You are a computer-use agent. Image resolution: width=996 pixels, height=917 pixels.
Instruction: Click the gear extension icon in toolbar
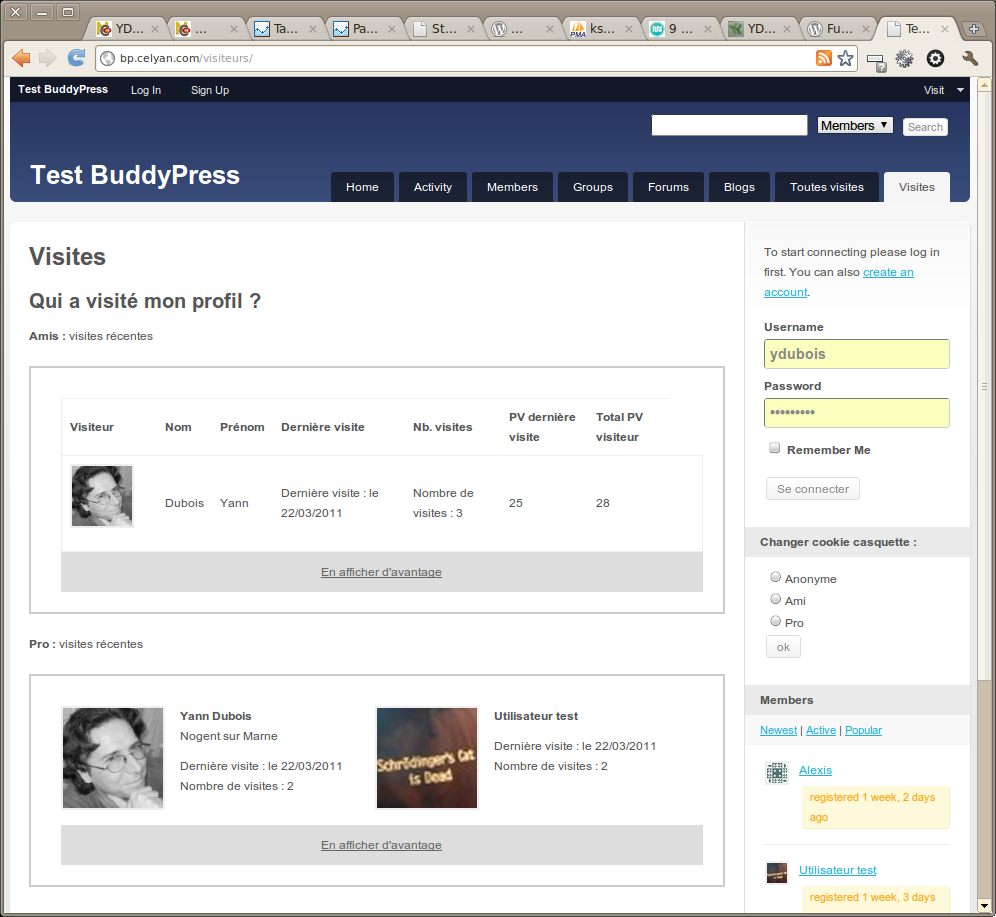905,59
